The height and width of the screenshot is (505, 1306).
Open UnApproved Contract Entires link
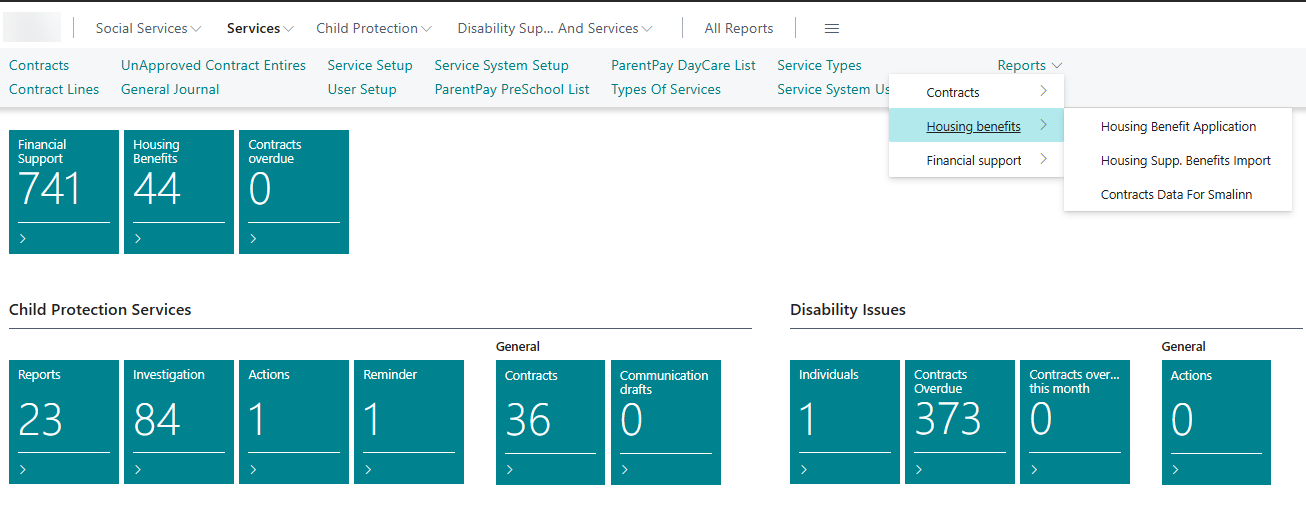pos(213,65)
